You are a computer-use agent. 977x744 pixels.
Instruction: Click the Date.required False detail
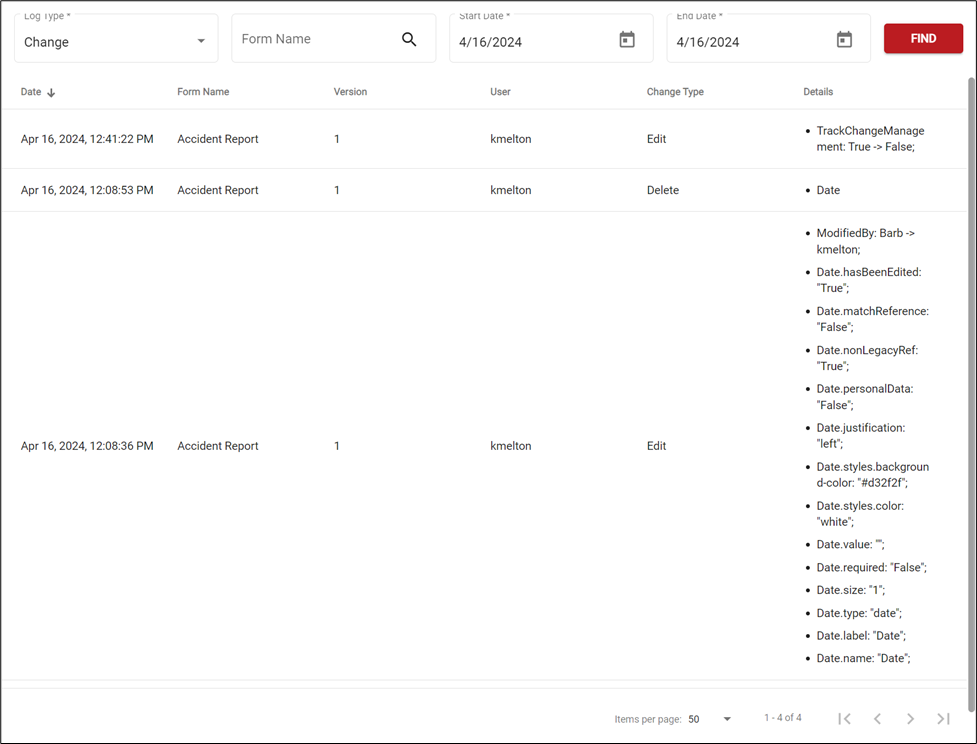[871, 568]
